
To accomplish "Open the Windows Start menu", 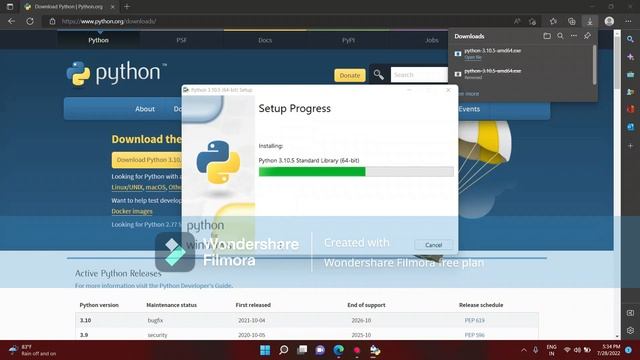I will coord(265,350).
